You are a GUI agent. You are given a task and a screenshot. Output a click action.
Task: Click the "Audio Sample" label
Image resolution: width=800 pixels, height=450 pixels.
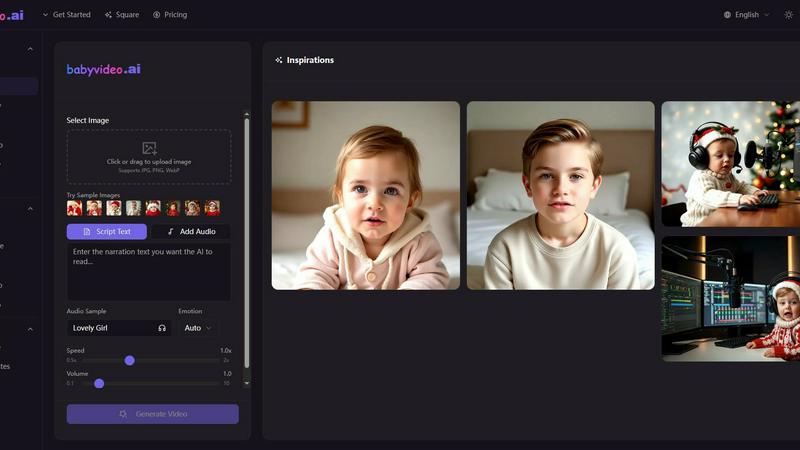tap(86, 311)
